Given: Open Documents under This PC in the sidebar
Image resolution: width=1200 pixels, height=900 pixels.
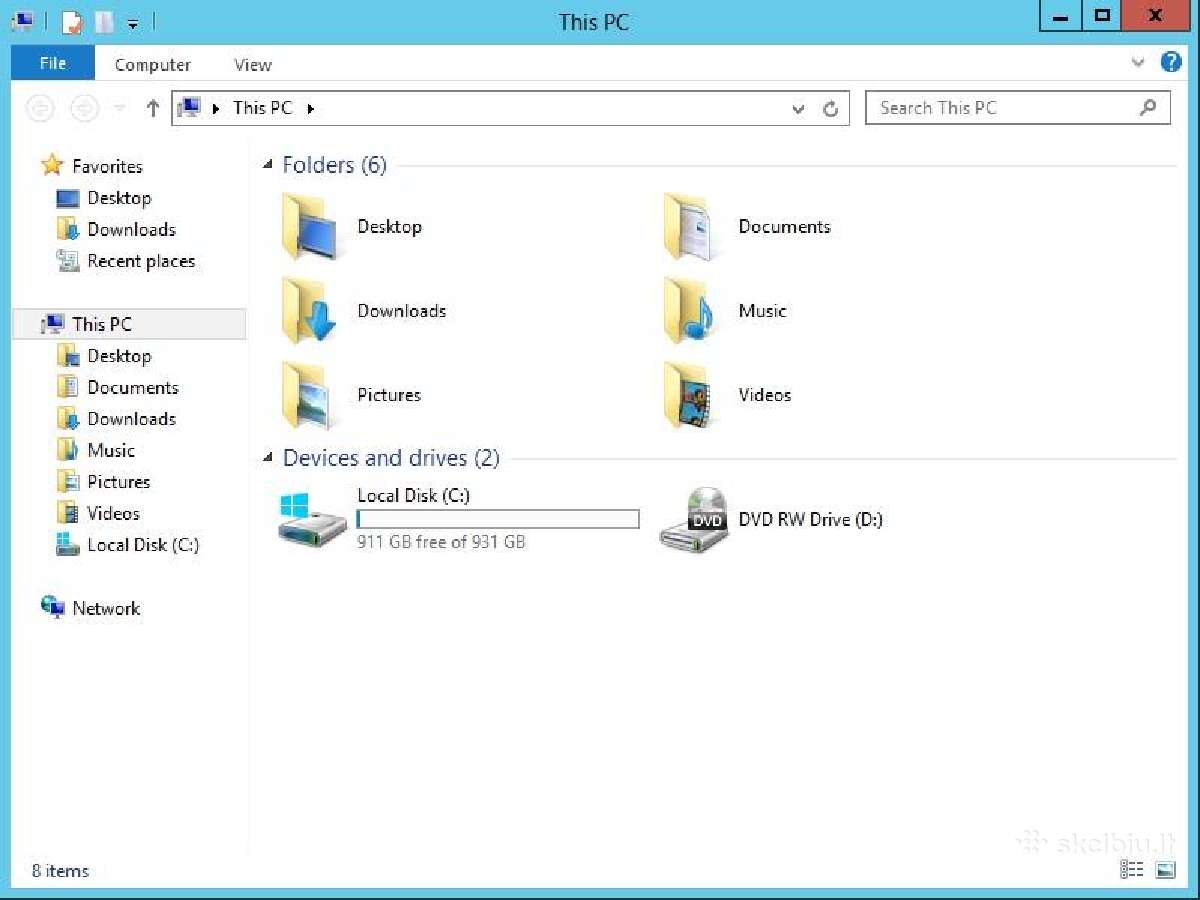Looking at the screenshot, I should pos(118,387).
